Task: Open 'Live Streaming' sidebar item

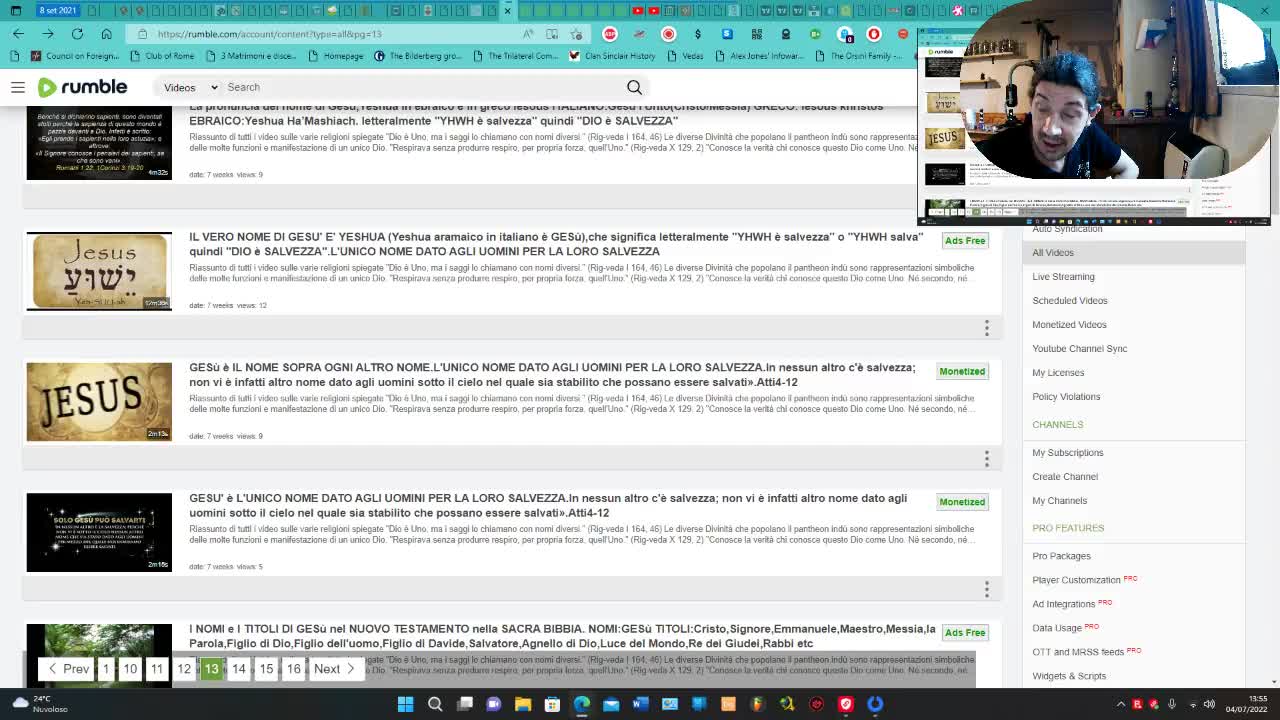Action: click(x=1063, y=277)
